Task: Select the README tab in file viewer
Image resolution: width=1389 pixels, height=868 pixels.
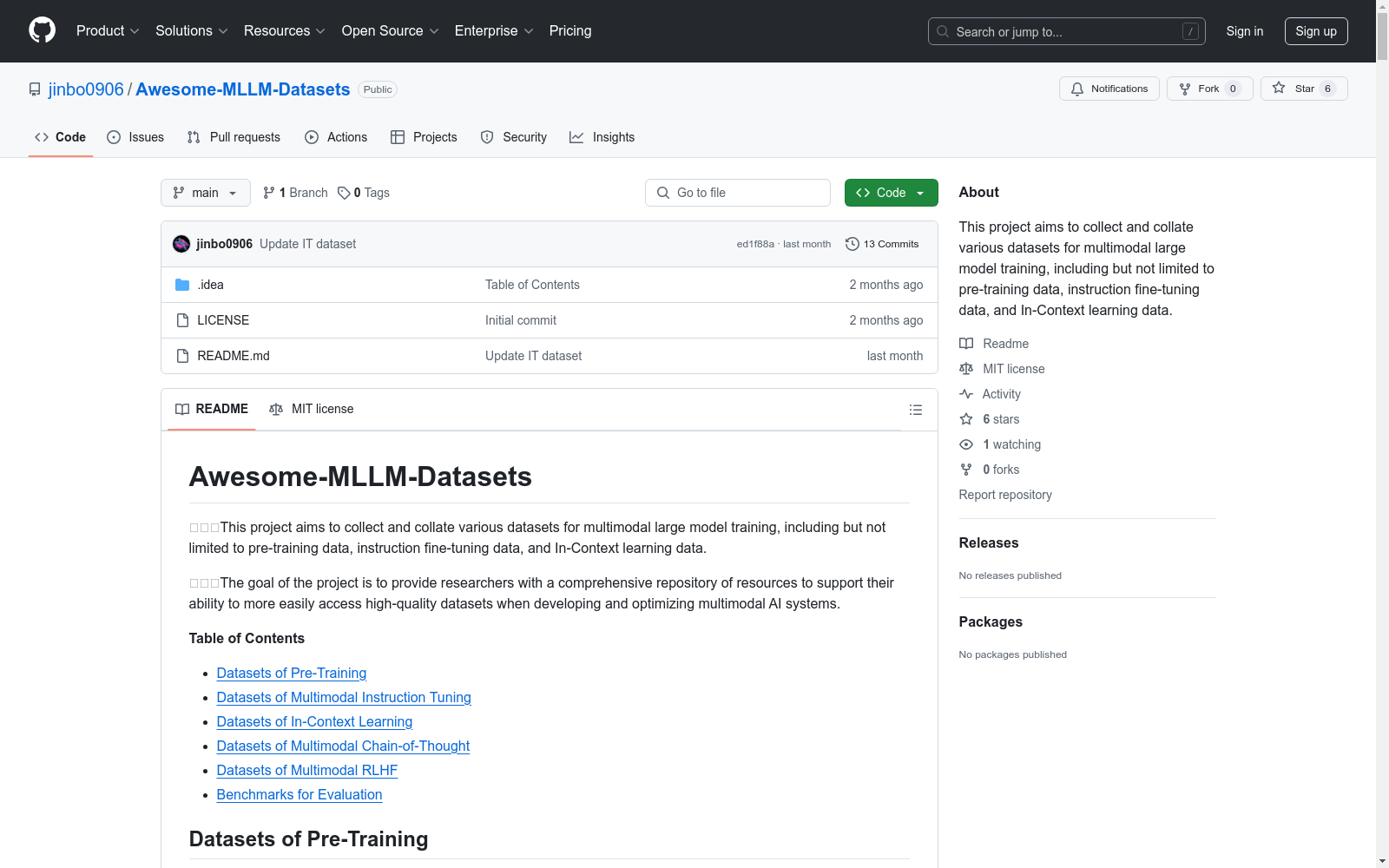Action: coord(212,409)
